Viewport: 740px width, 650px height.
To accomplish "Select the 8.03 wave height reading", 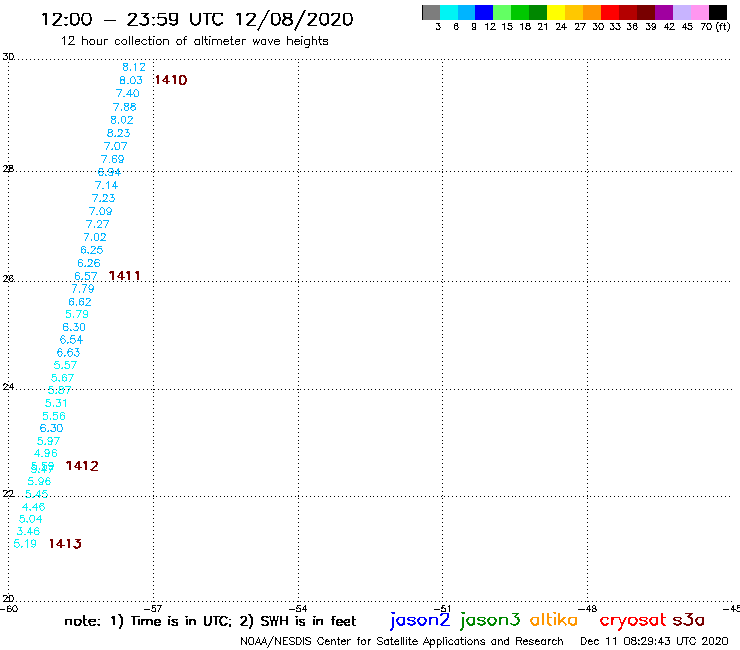I will [131, 80].
